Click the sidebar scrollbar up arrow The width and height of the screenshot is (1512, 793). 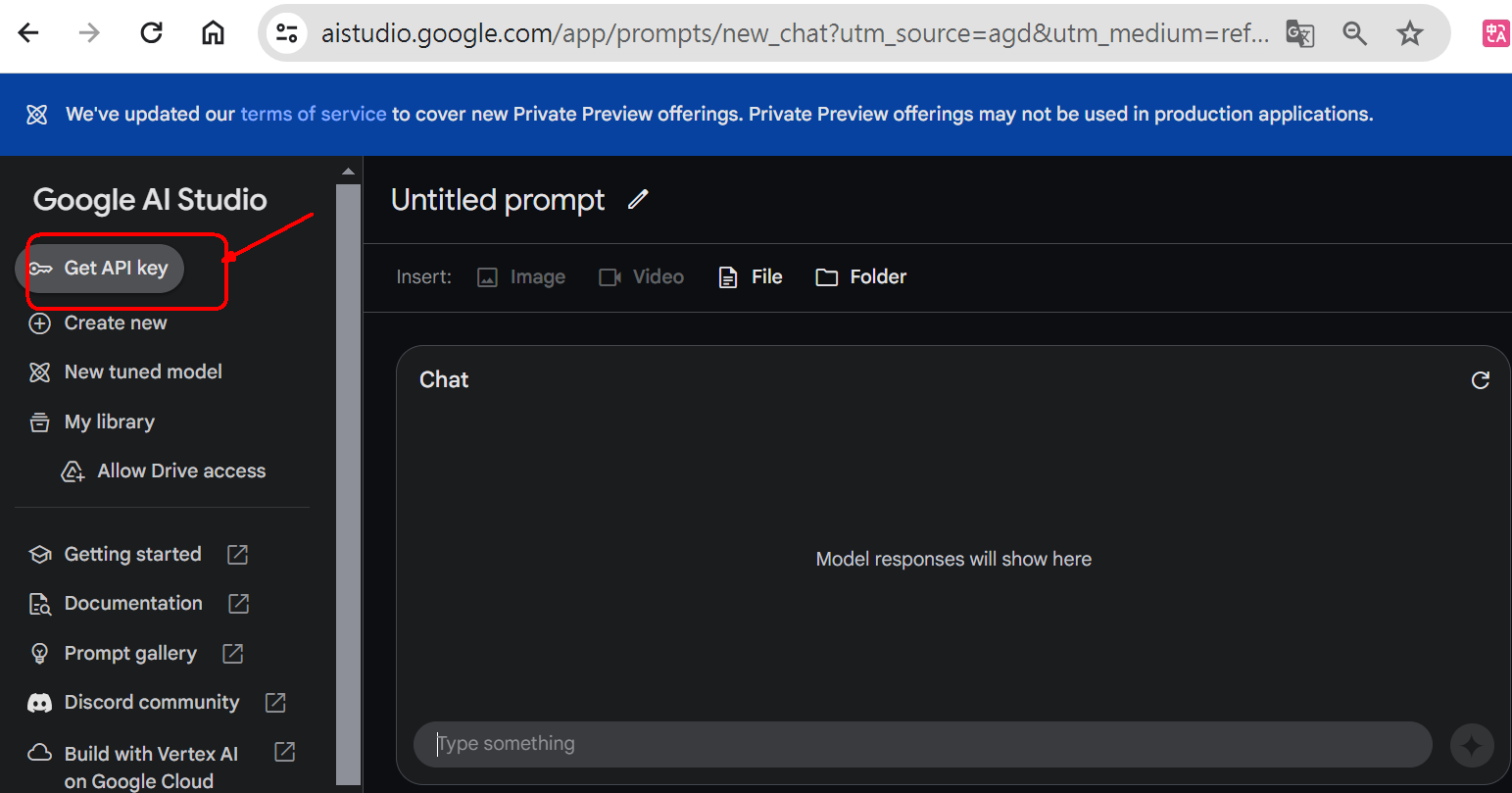tap(348, 172)
